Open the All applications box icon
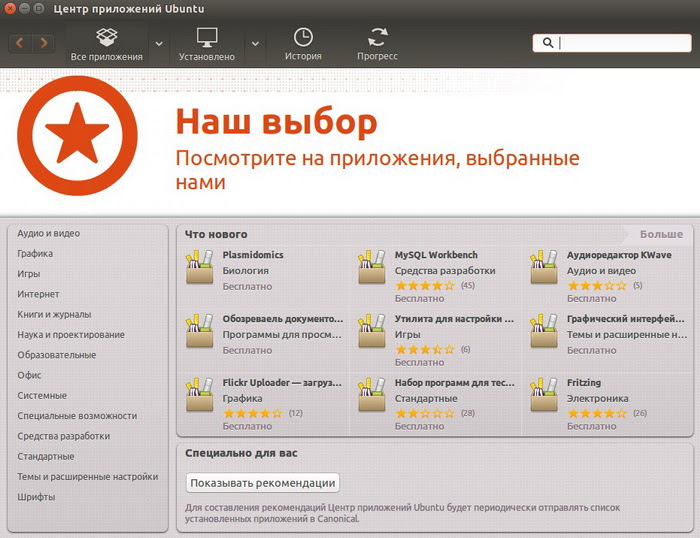700x538 pixels. 107,37
